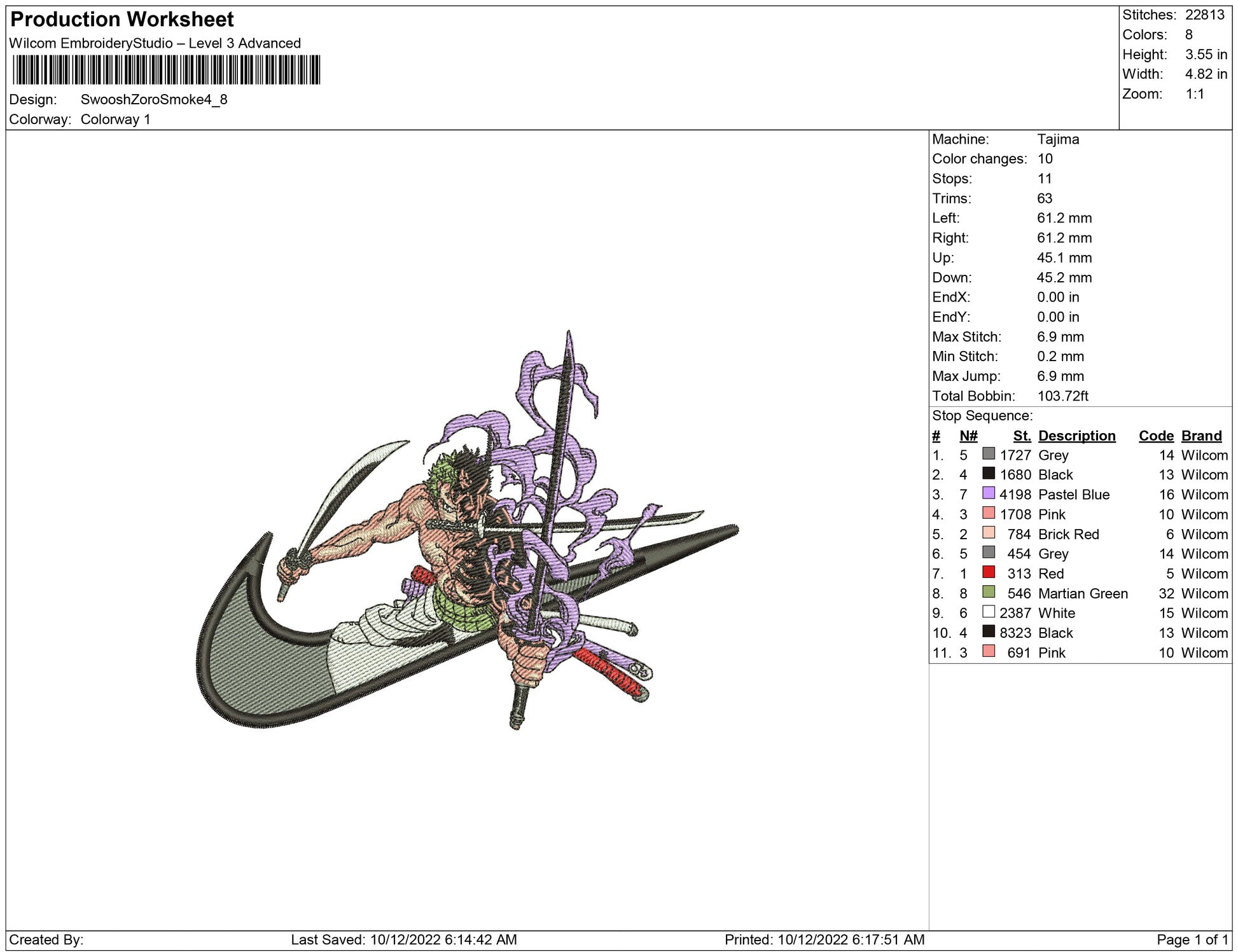Screen dimensions: 1238x952
Task: Click the Grey swatch in stop 1
Action: click(x=988, y=454)
